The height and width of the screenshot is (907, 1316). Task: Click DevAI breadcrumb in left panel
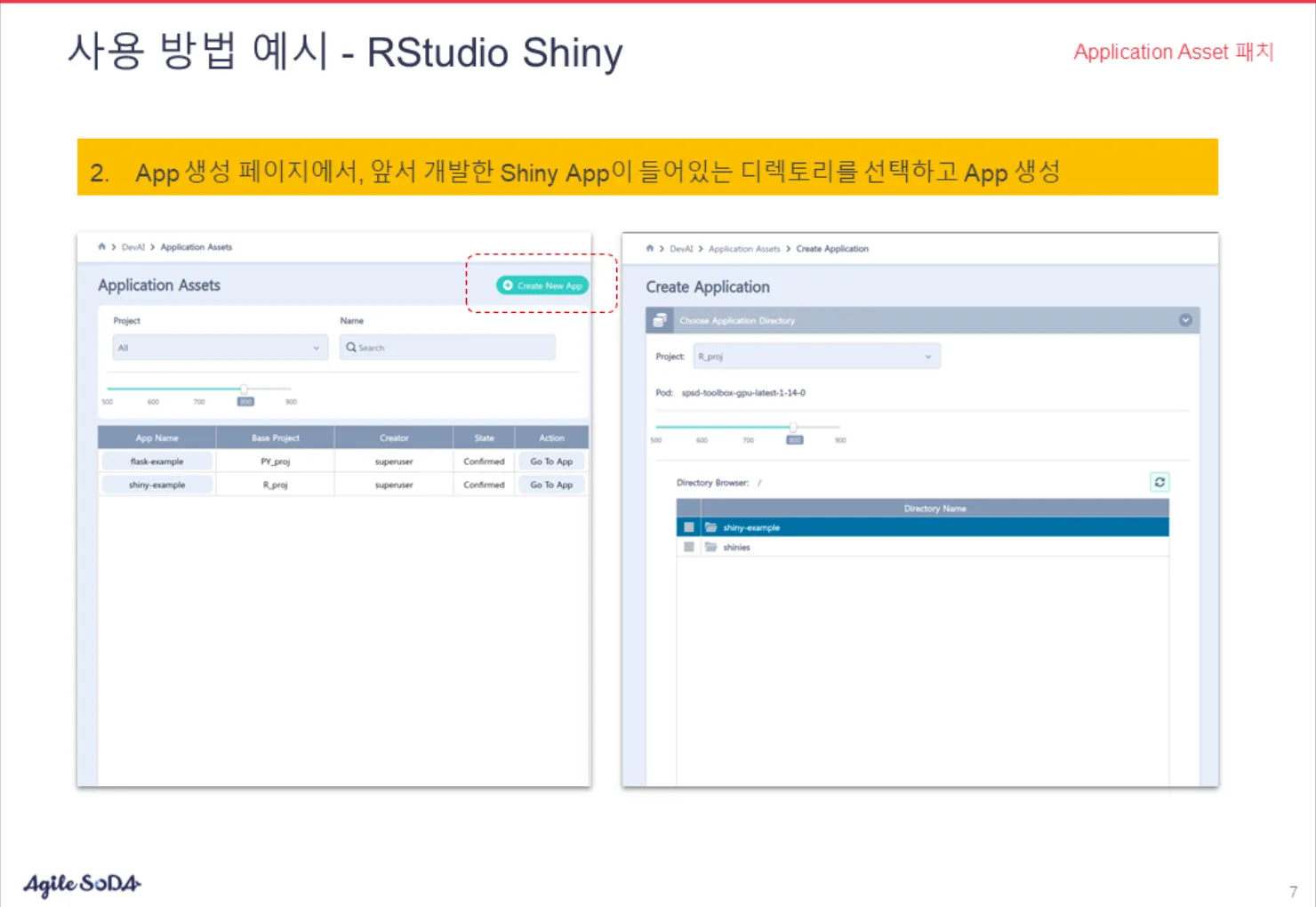click(132, 247)
